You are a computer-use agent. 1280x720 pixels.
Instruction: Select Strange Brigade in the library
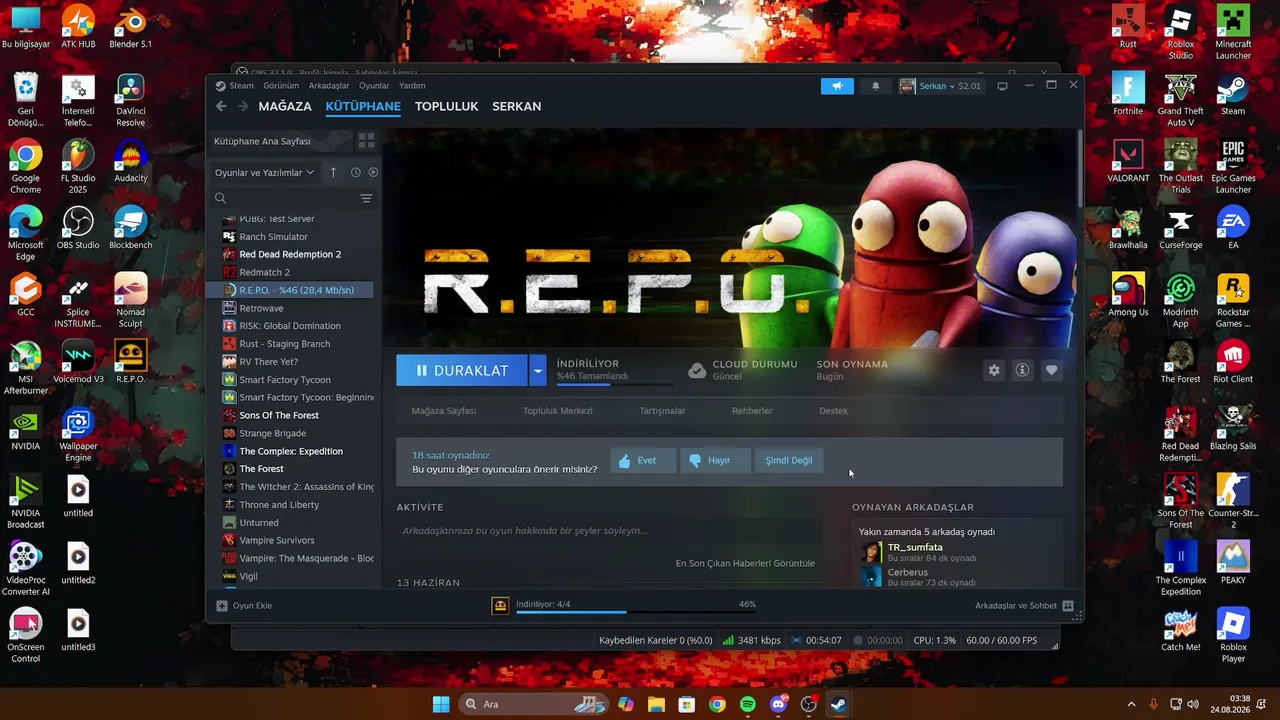(273, 433)
